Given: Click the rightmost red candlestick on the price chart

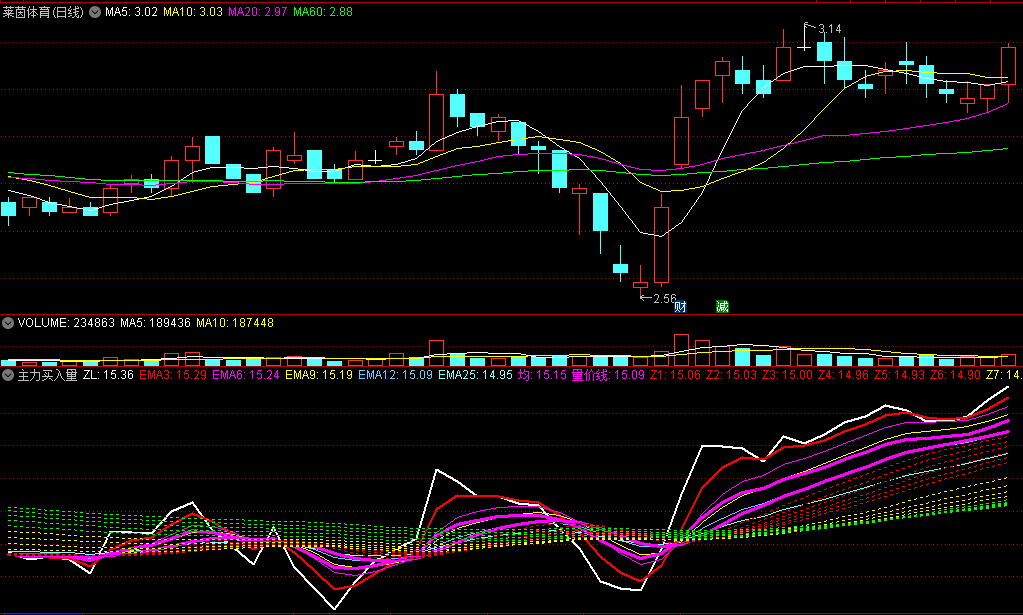Looking at the screenshot, I should point(1008,66).
